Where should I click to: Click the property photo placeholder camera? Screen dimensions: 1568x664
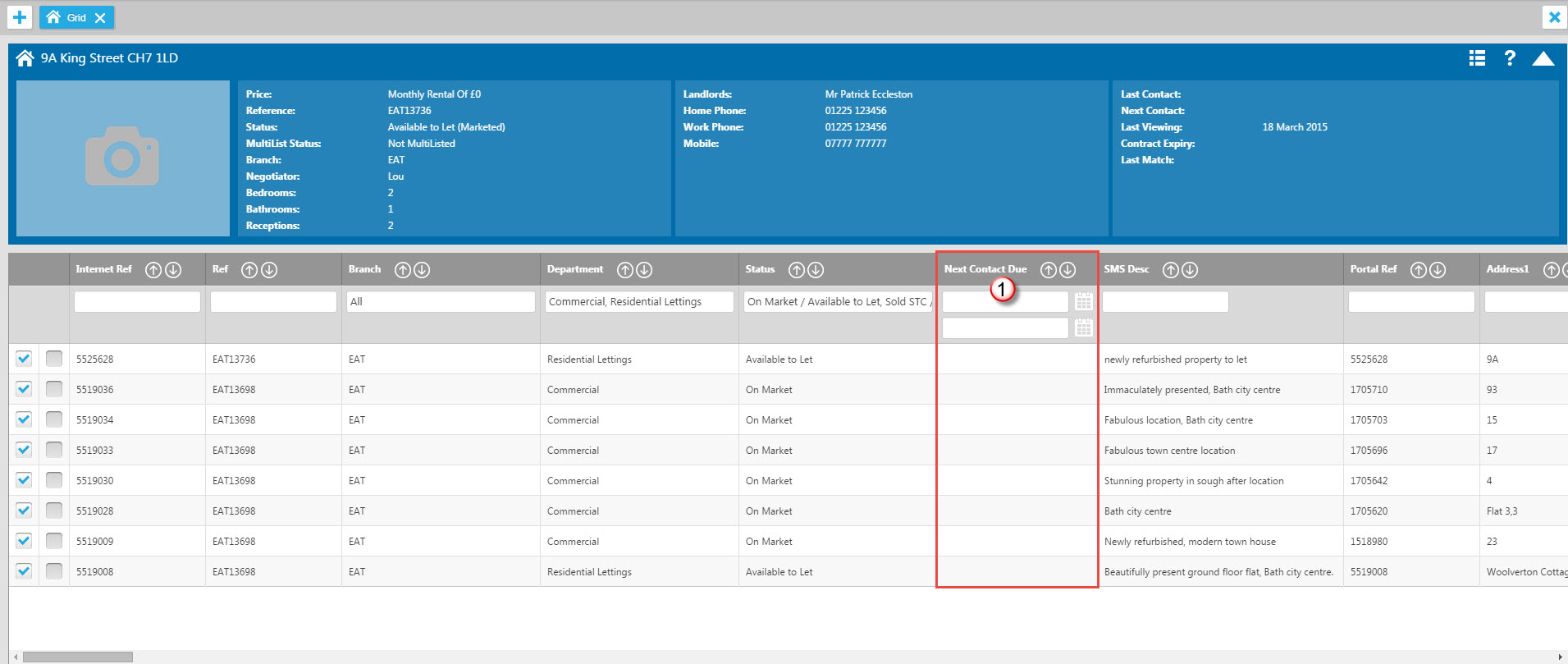click(x=122, y=157)
